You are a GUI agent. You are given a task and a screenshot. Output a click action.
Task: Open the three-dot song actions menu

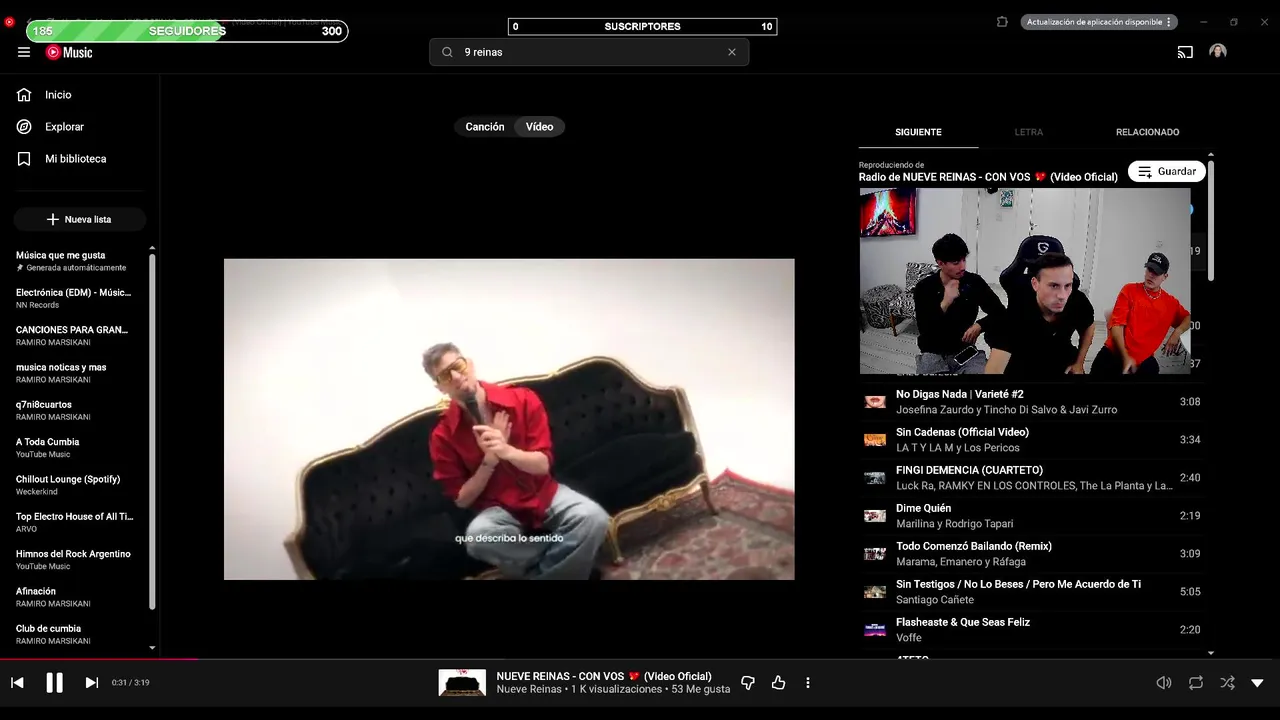click(x=807, y=683)
